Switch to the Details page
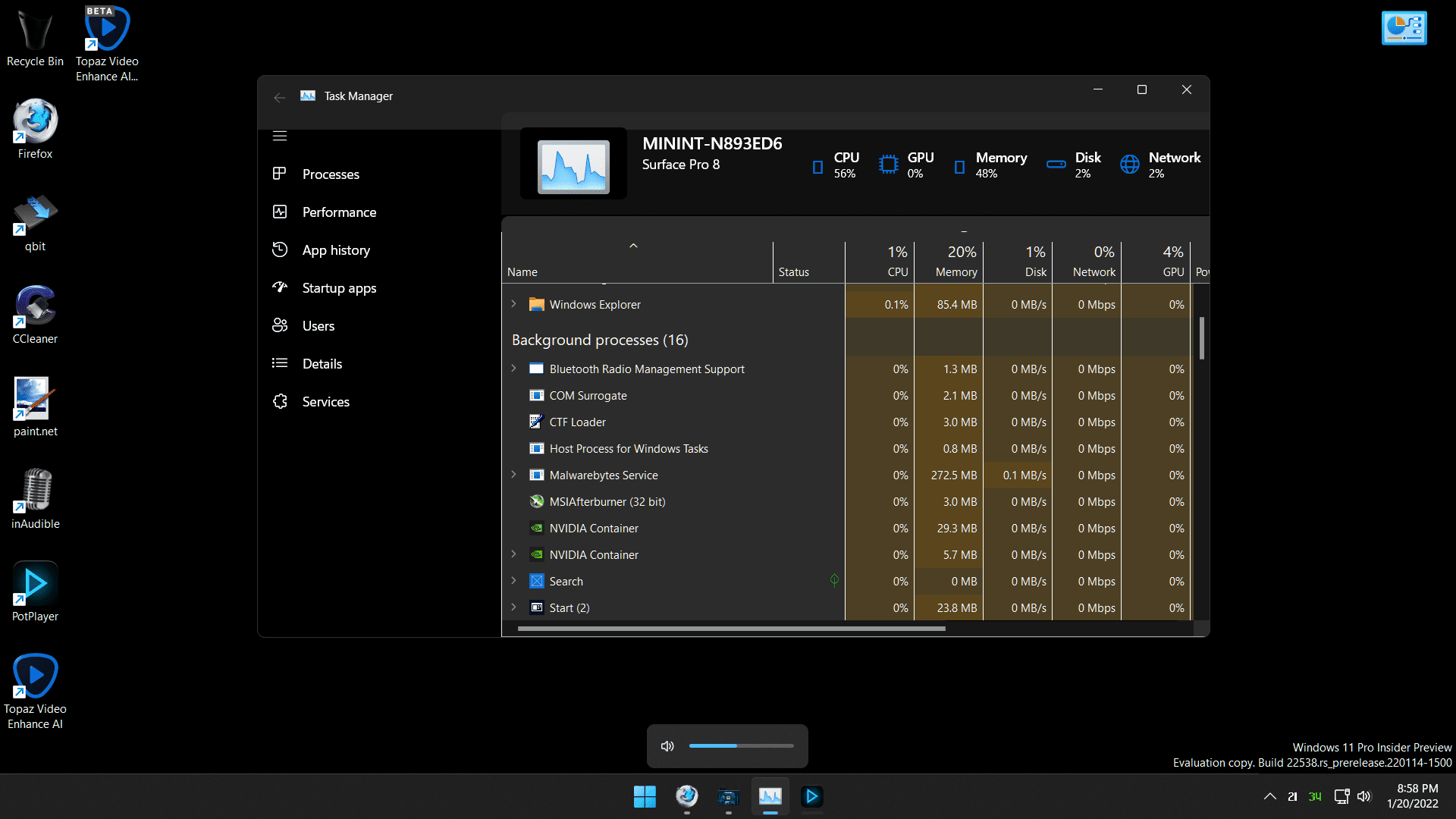This screenshot has height=819, width=1456. pyautogui.click(x=322, y=363)
